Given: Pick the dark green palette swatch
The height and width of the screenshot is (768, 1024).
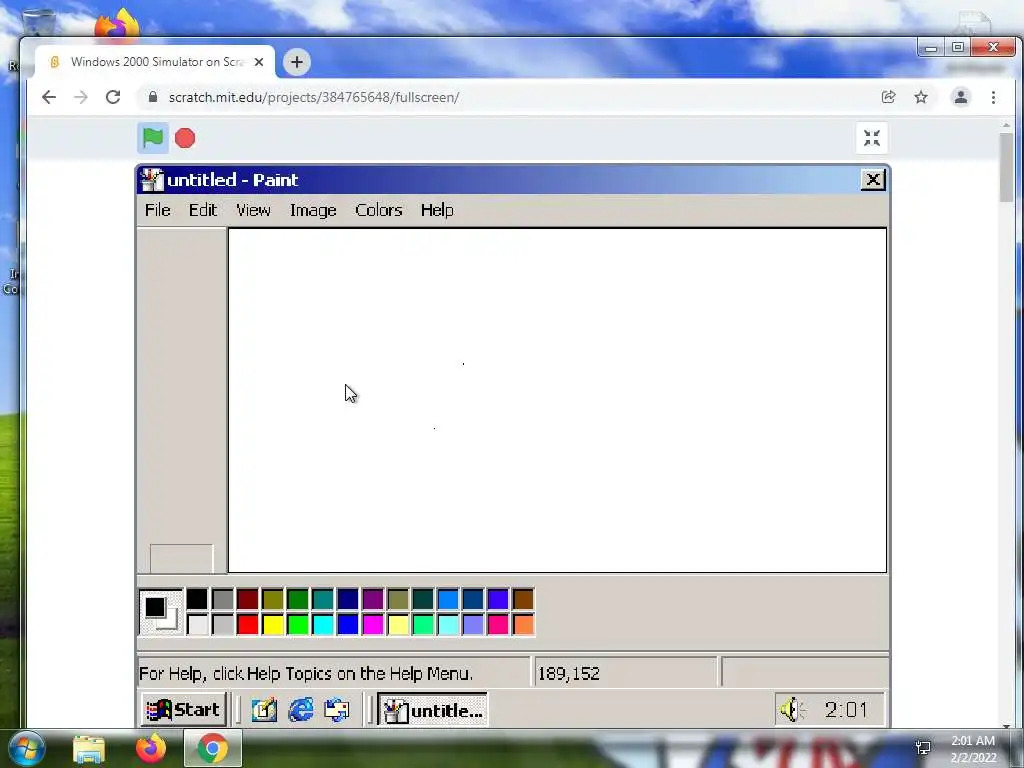Looking at the screenshot, I should click(297, 599).
